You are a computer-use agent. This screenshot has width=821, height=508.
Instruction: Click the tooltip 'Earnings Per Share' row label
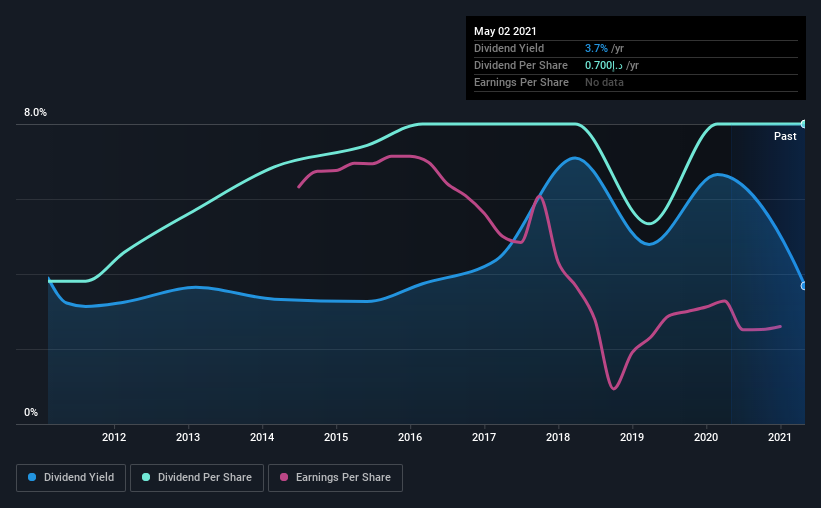(x=521, y=82)
